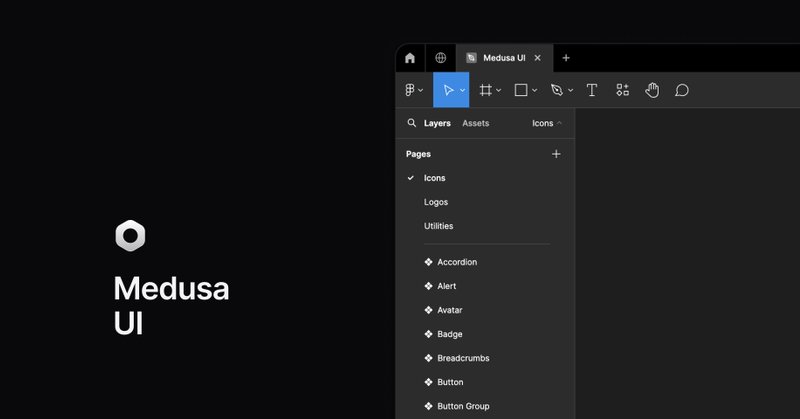Image resolution: width=800 pixels, height=419 pixels.
Task: Switch to the Assets tab
Action: click(x=476, y=123)
